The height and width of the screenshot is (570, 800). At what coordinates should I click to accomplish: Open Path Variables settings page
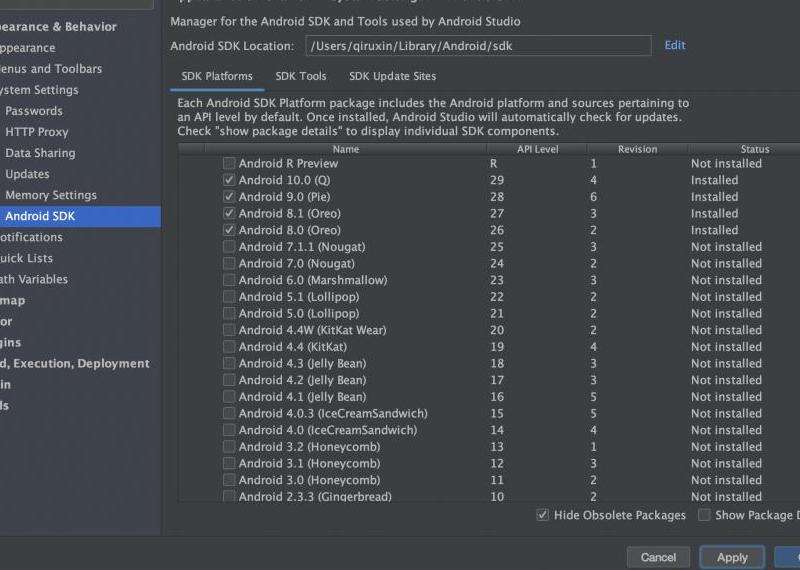(34, 279)
